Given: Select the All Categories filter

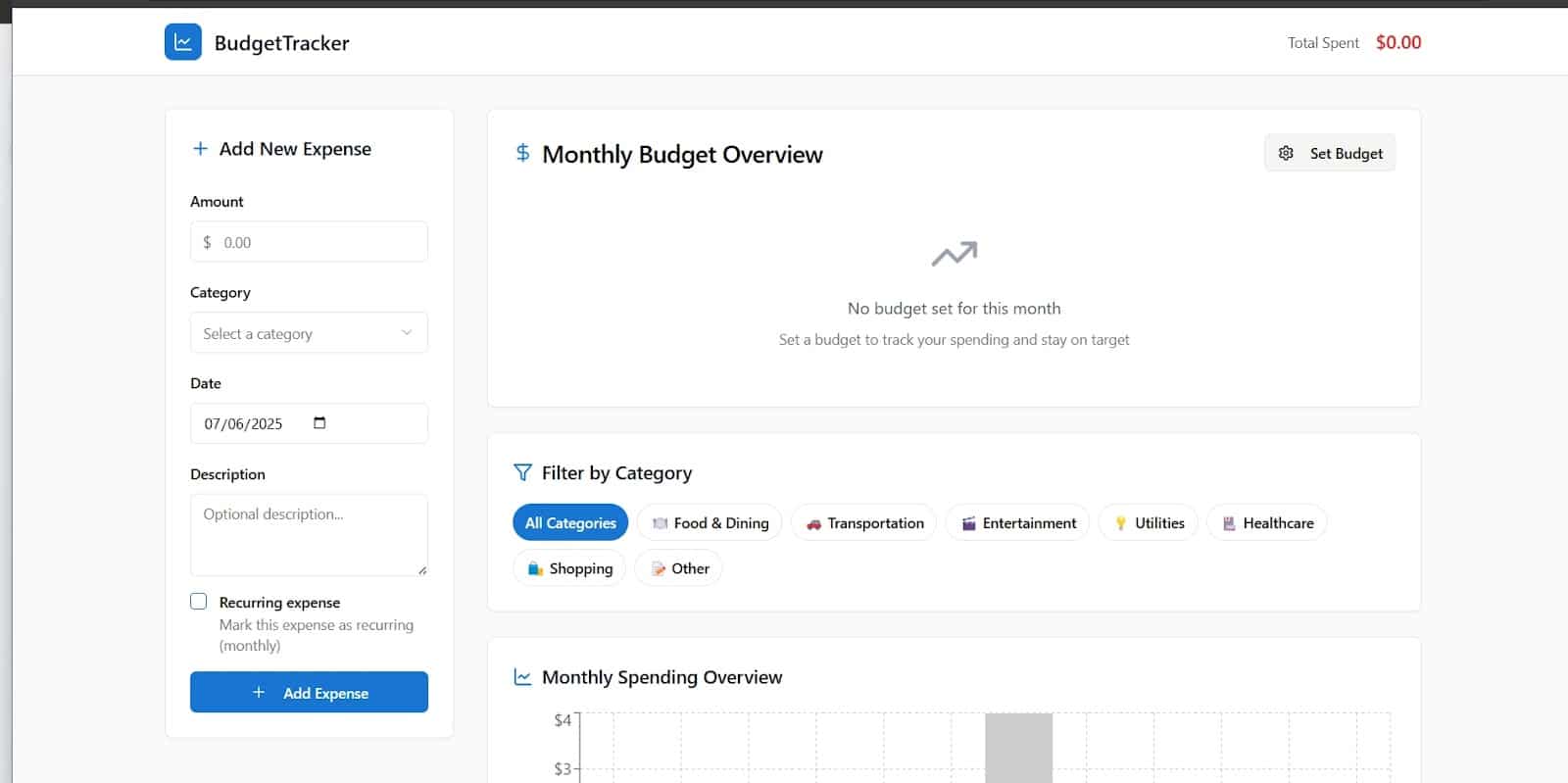Looking at the screenshot, I should [x=570, y=523].
